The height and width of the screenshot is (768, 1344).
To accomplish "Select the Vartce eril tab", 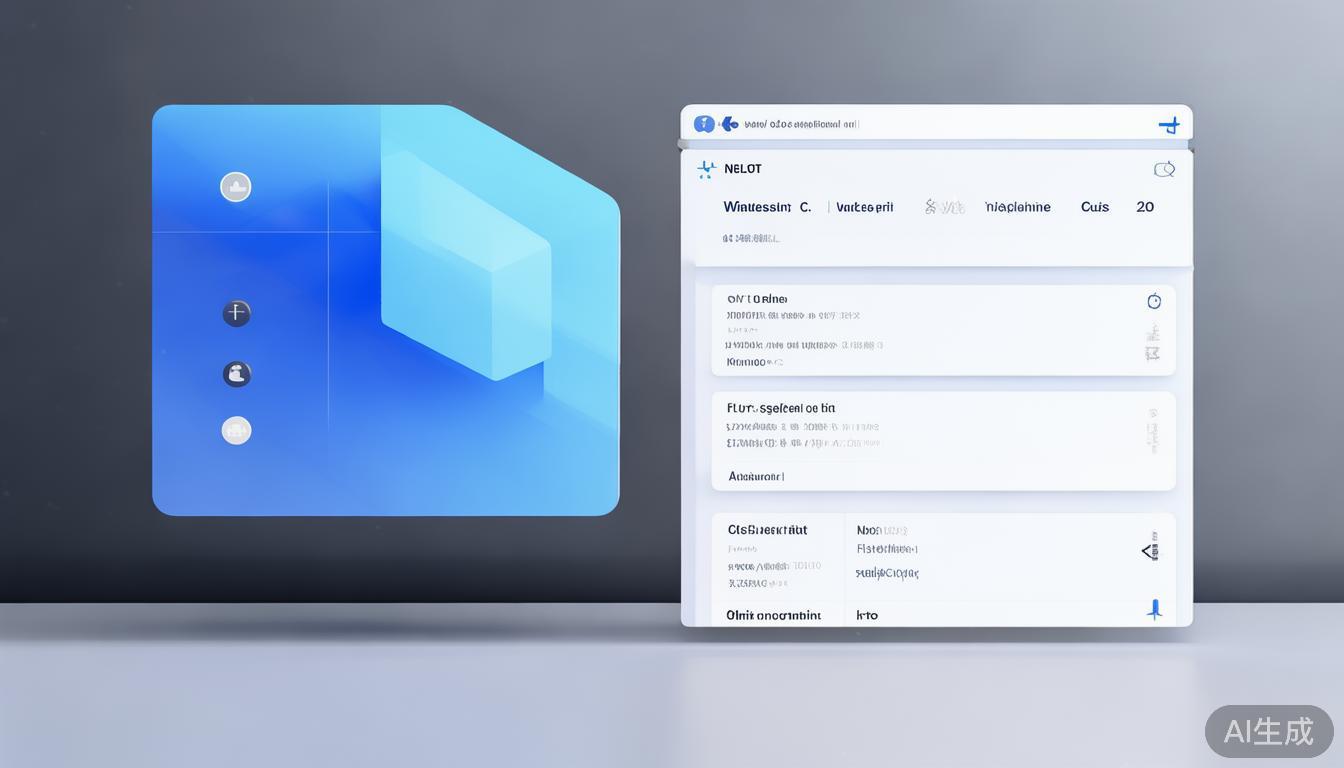I will (864, 207).
